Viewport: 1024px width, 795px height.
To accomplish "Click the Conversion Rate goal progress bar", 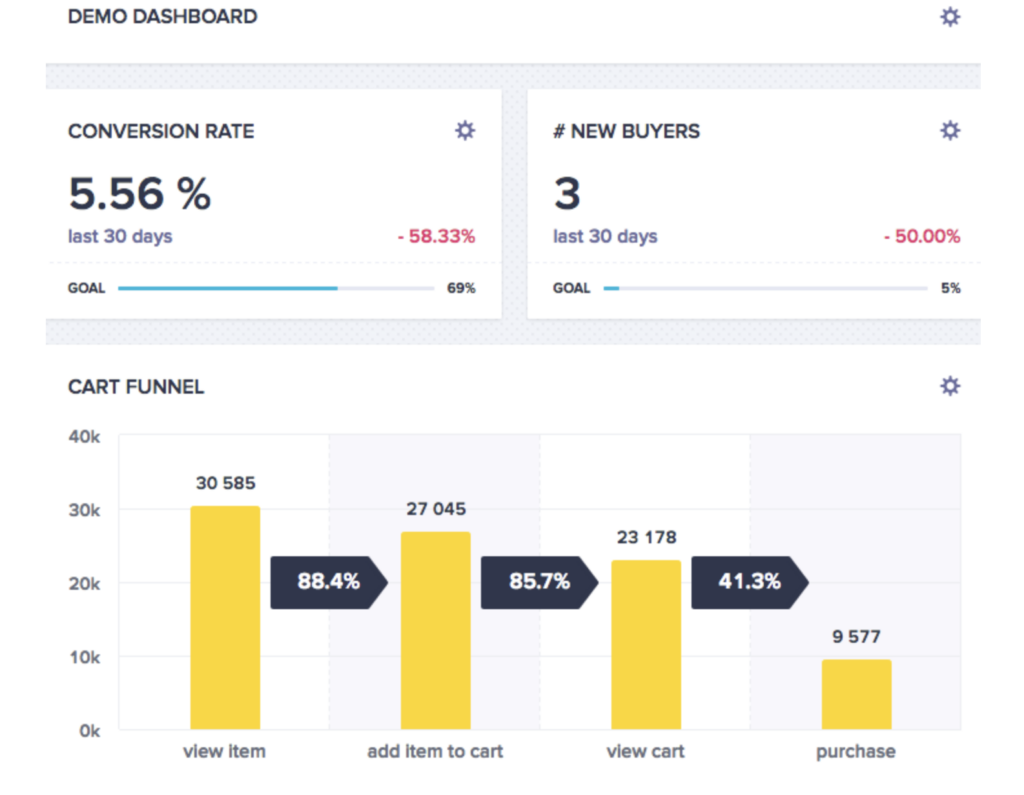I will (276, 288).
